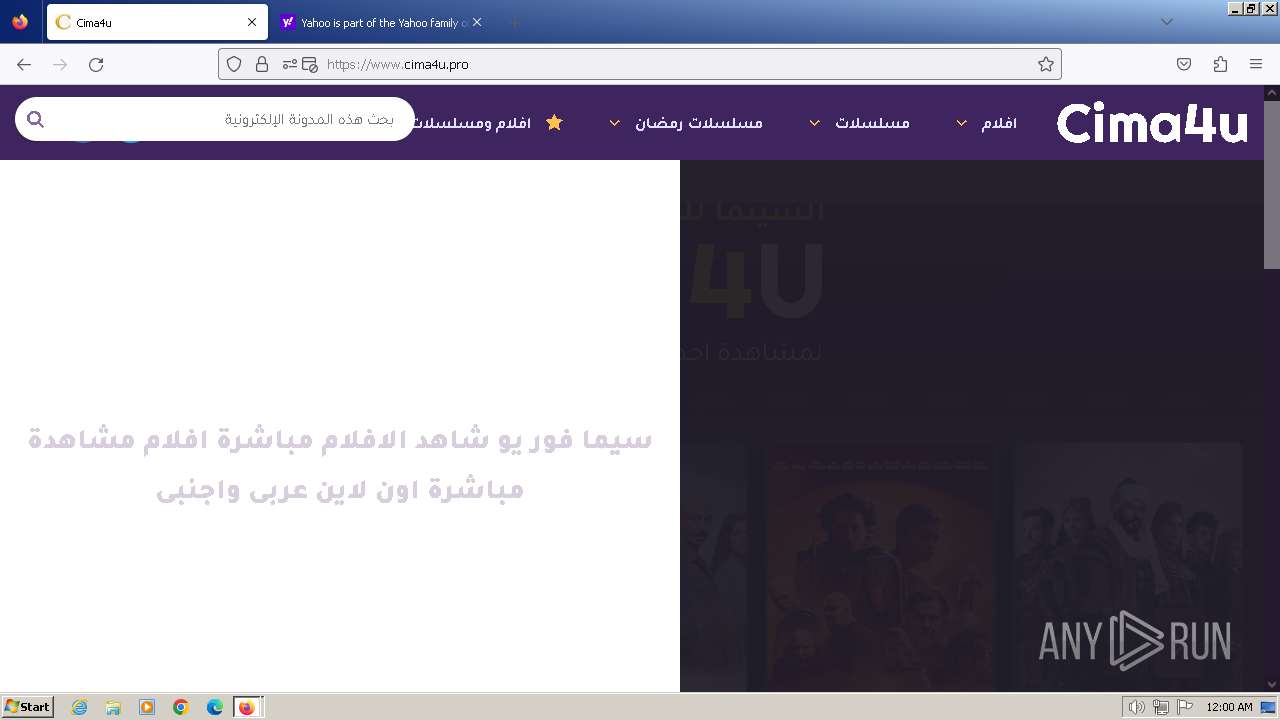Open the Action Center flag icon
The image size is (1280, 720).
[x=1185, y=707]
